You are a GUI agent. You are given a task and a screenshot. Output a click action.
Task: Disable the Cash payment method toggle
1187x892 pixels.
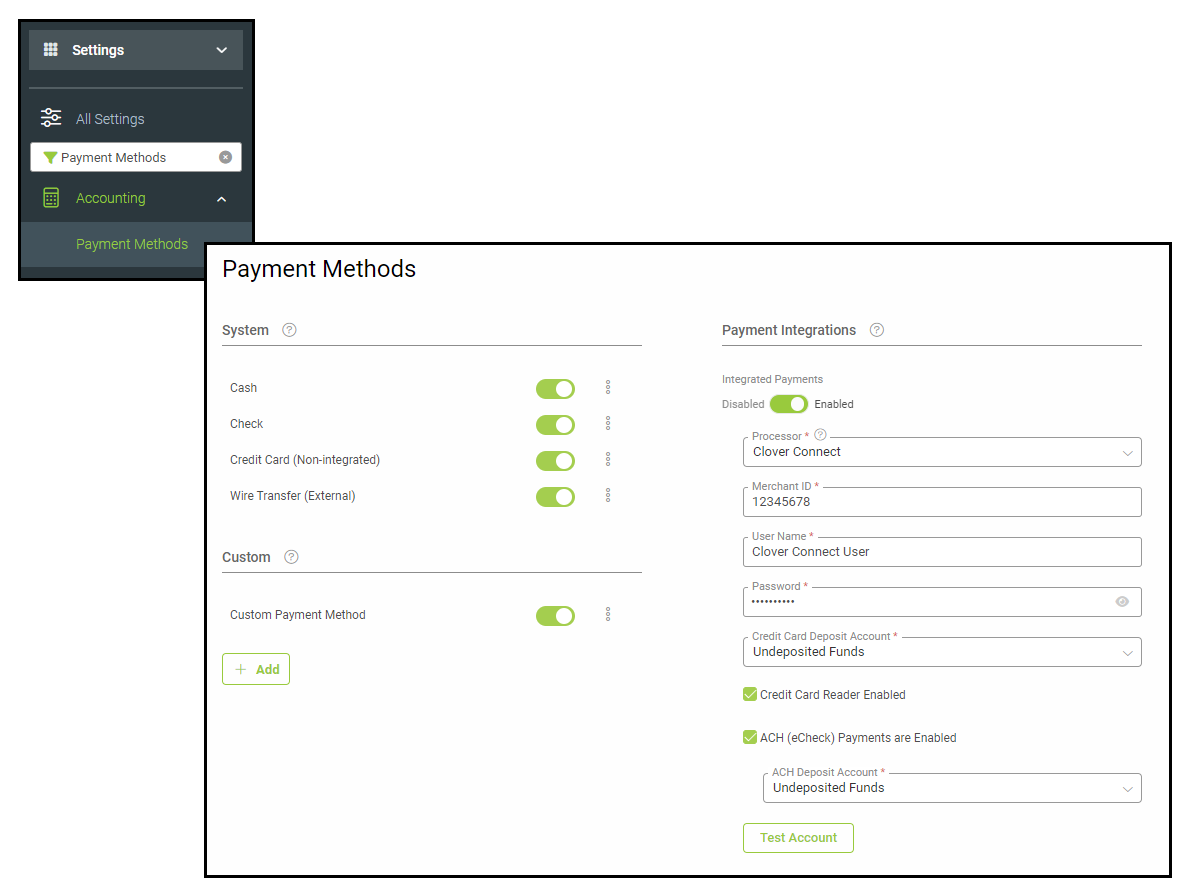point(555,388)
